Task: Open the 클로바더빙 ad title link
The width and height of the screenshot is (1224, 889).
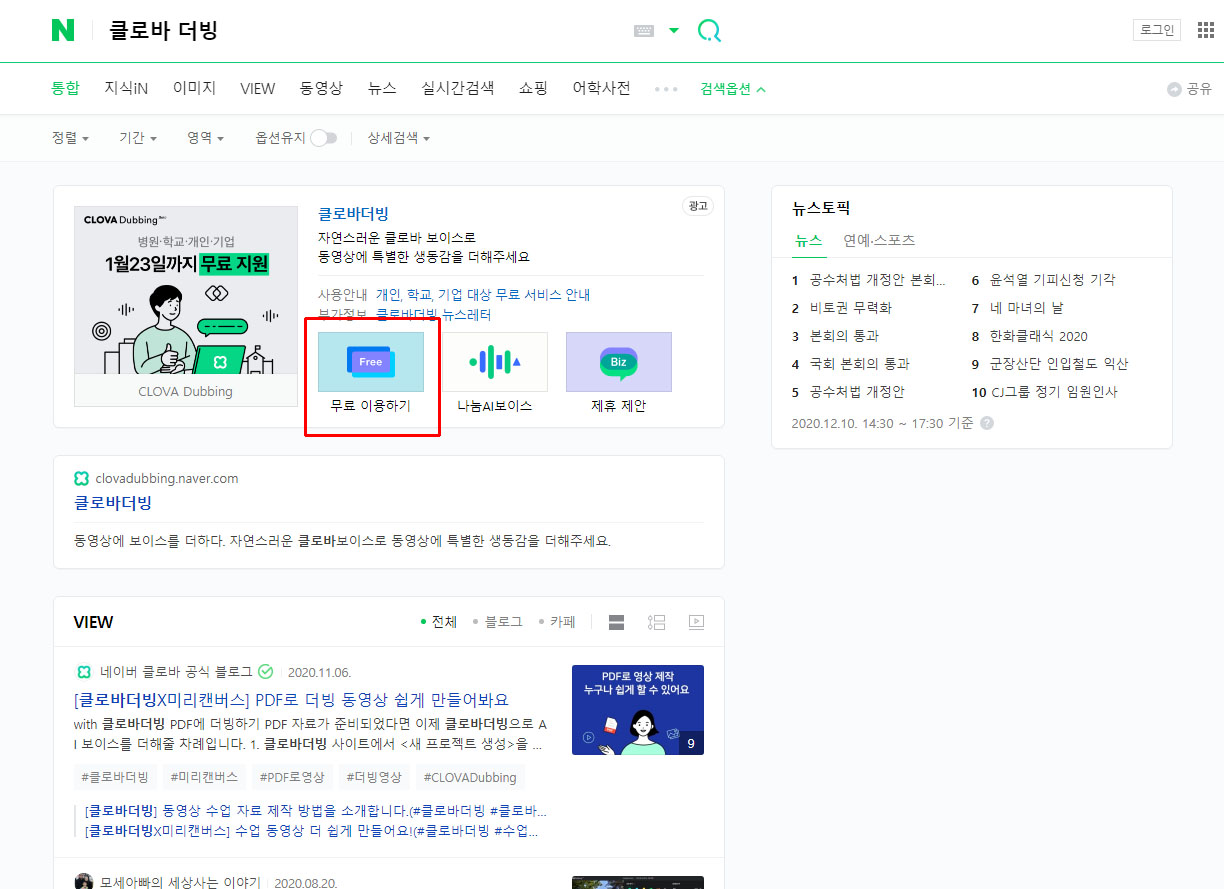Action: [353, 213]
